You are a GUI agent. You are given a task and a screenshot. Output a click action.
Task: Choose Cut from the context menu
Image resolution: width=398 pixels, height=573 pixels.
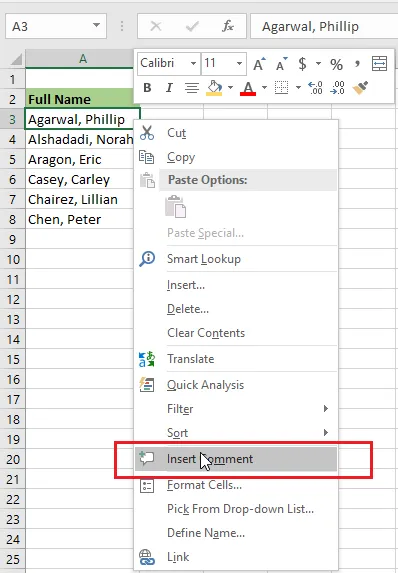pyautogui.click(x=236, y=133)
